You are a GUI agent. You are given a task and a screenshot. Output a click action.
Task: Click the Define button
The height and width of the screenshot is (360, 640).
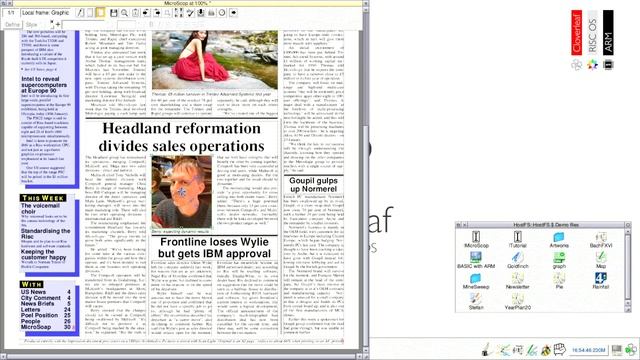pyautogui.click(x=12, y=24)
